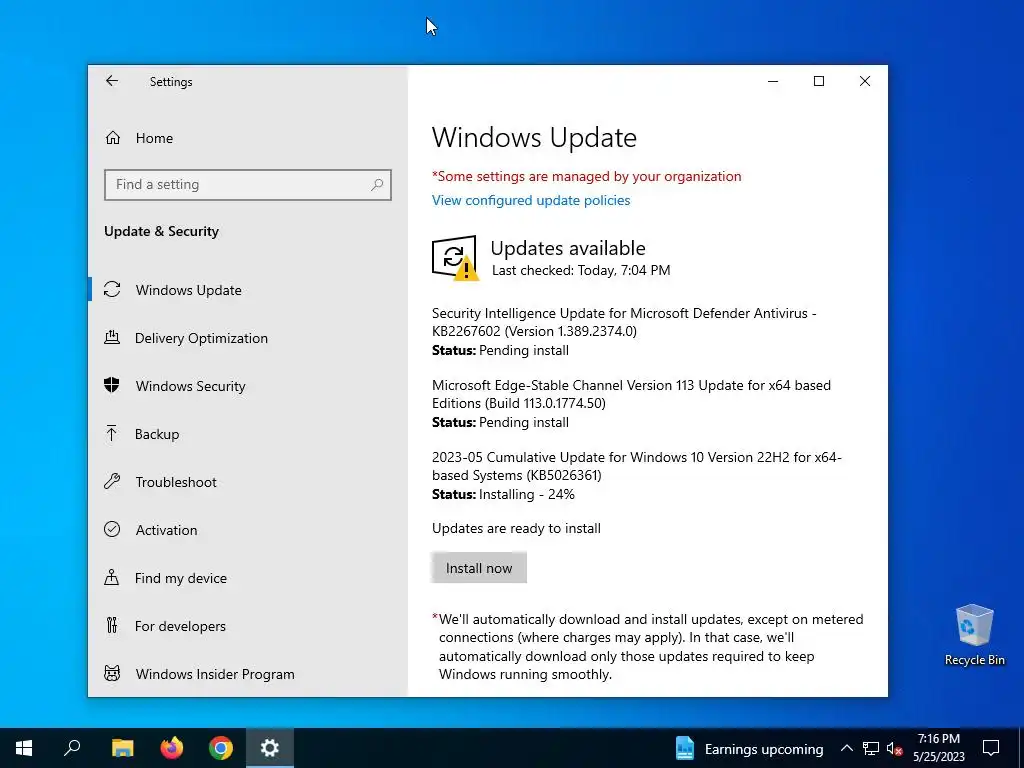1024x768 pixels.
Task: Open Find my device page
Action: pyautogui.click(x=180, y=578)
